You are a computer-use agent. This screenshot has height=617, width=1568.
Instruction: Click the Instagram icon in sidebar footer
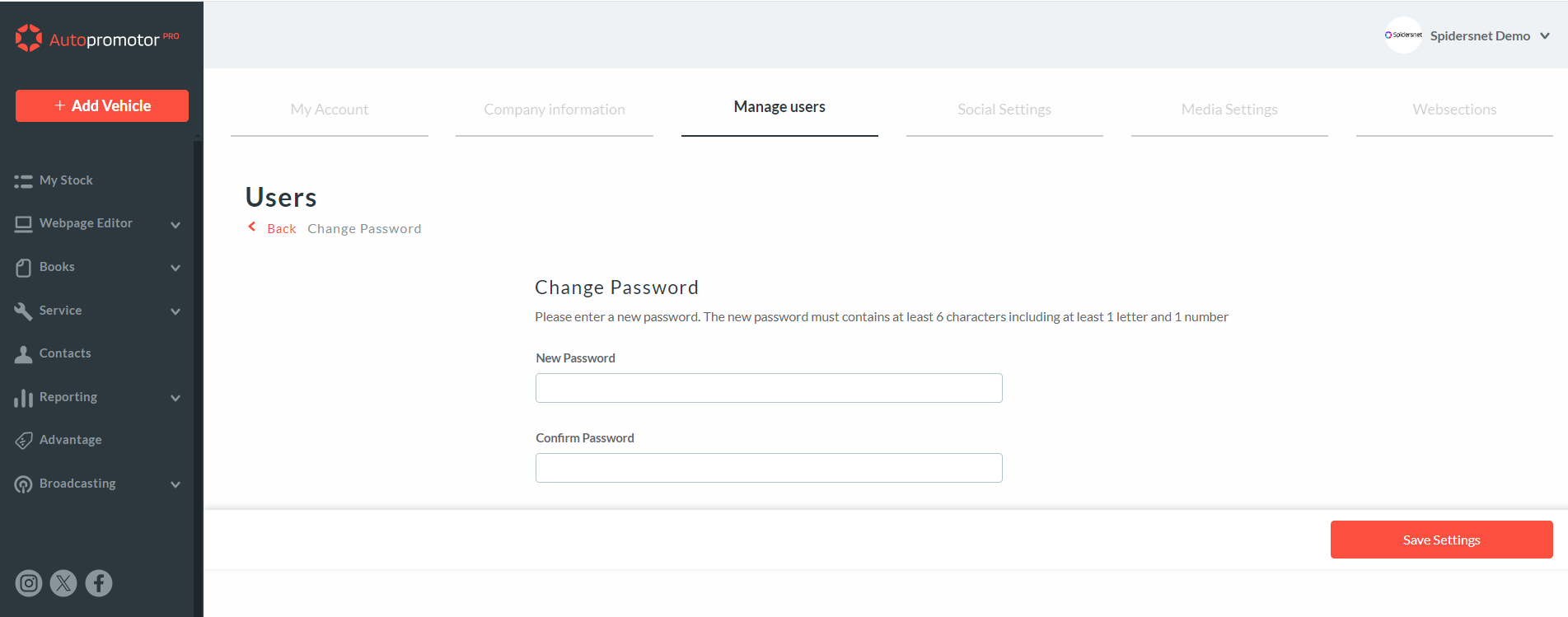point(29,583)
